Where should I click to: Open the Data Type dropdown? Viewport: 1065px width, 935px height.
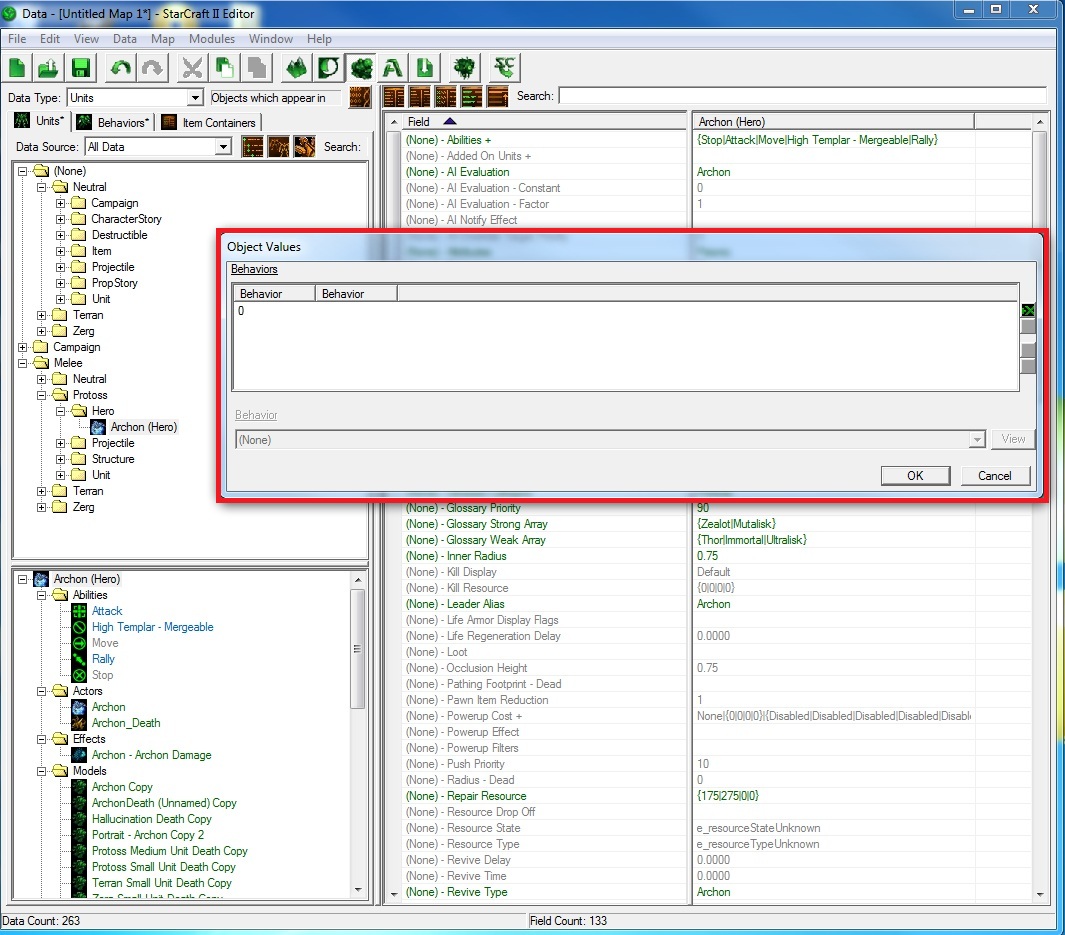coord(195,98)
